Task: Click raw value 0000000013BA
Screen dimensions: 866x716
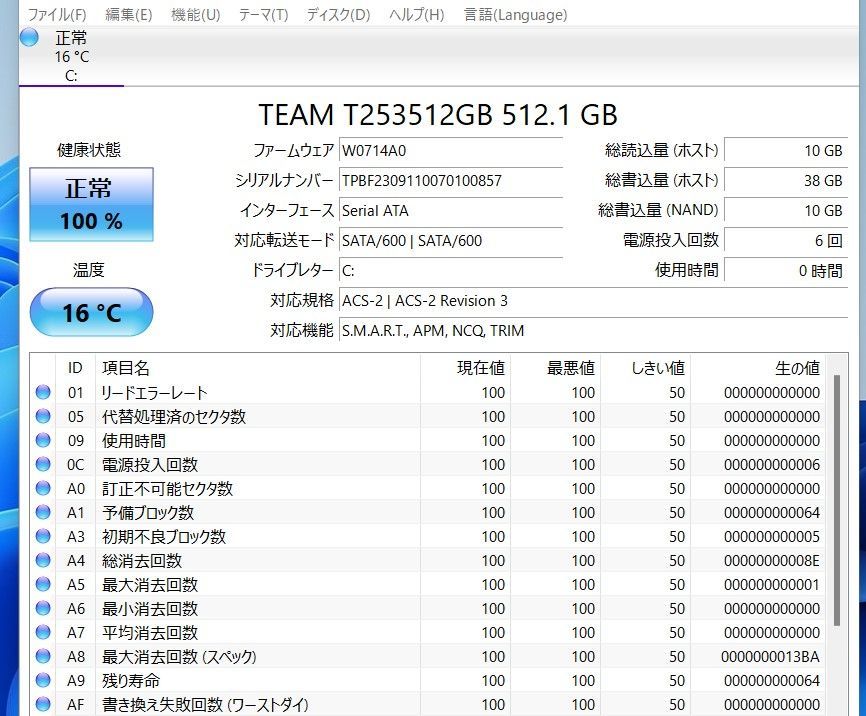Action: 770,657
